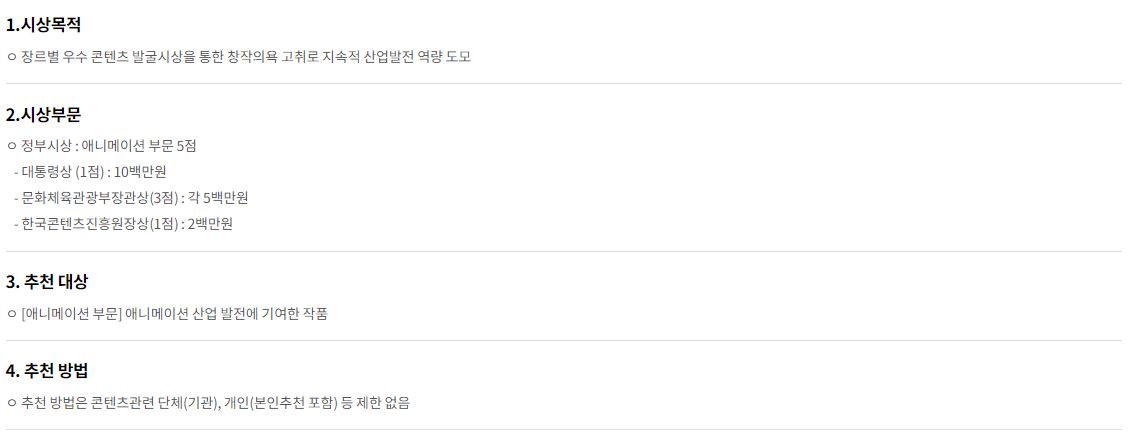Click the [애니메이션 부문] bracketed label
The width and height of the screenshot is (1130, 438).
[71, 313]
